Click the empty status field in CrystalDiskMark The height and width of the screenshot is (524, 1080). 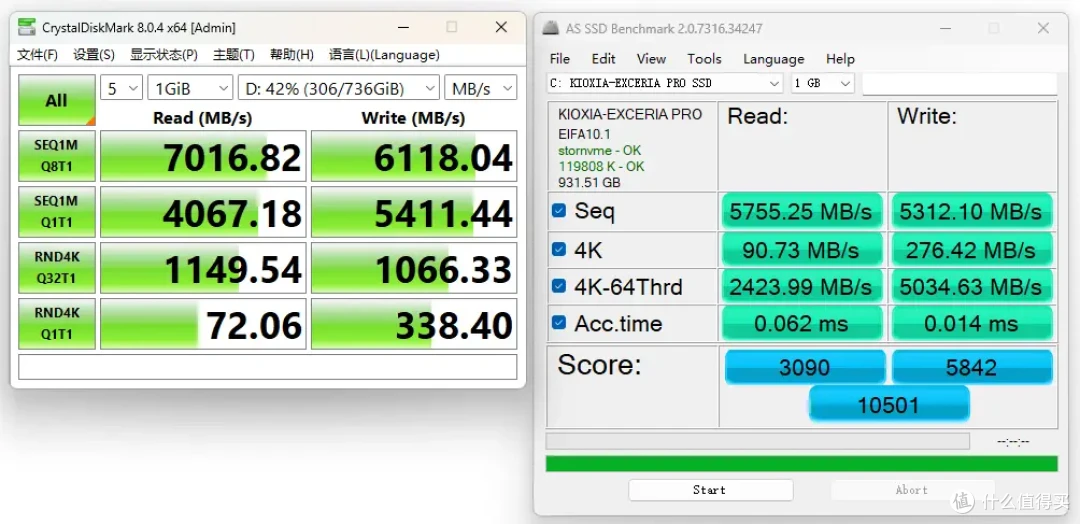pyautogui.click(x=267, y=367)
